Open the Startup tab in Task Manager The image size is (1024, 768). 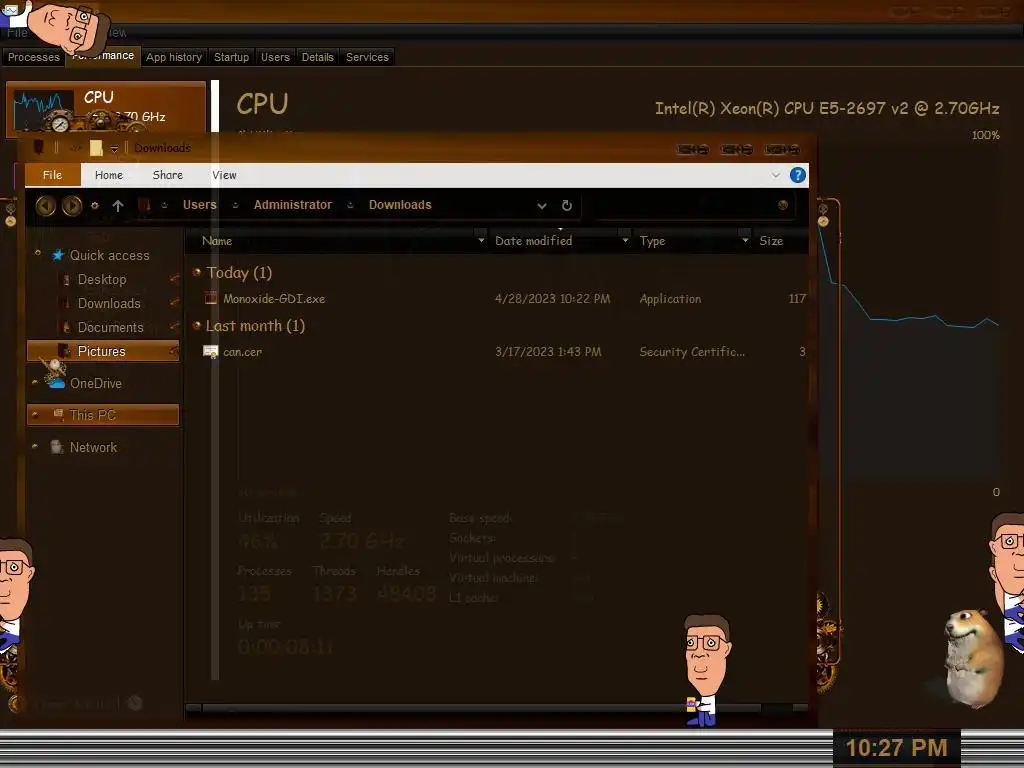point(231,57)
